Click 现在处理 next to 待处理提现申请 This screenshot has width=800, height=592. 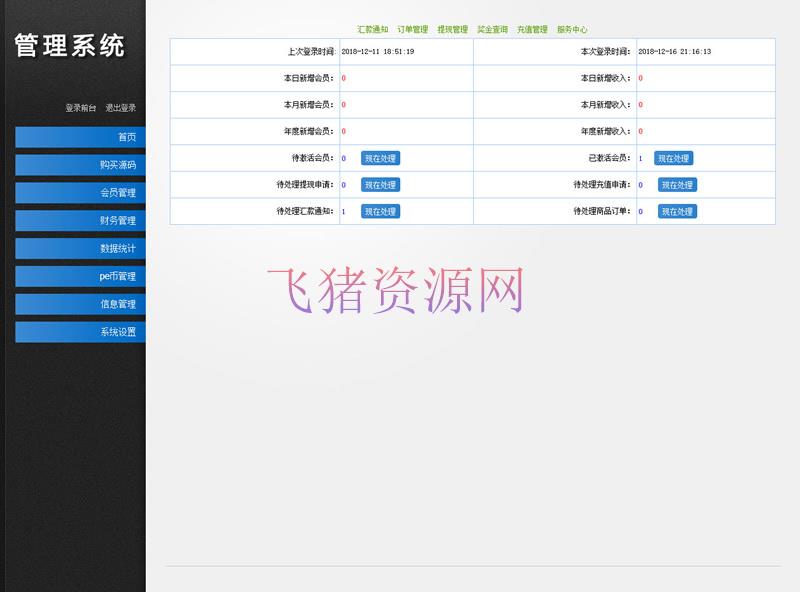pos(380,185)
